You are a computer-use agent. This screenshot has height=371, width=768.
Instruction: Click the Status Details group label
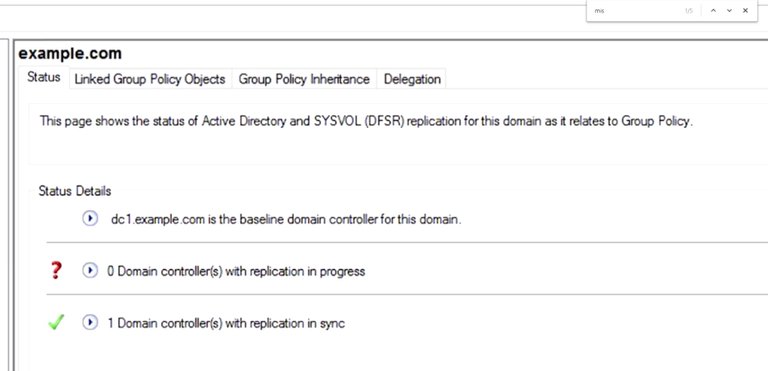pyautogui.click(x=75, y=191)
